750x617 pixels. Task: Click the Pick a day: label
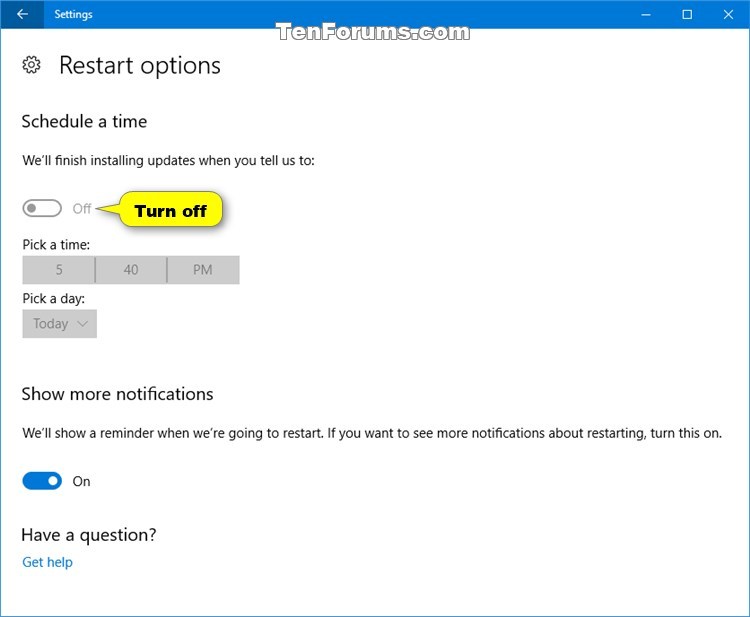pos(54,298)
